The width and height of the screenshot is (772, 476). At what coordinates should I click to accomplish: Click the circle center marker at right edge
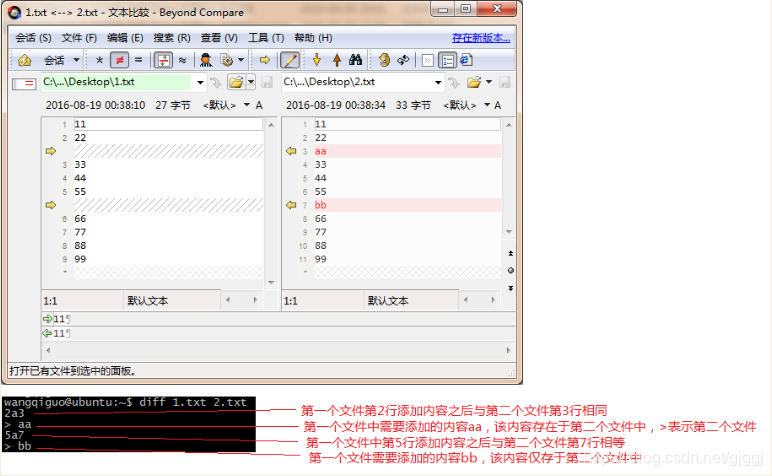[x=511, y=270]
